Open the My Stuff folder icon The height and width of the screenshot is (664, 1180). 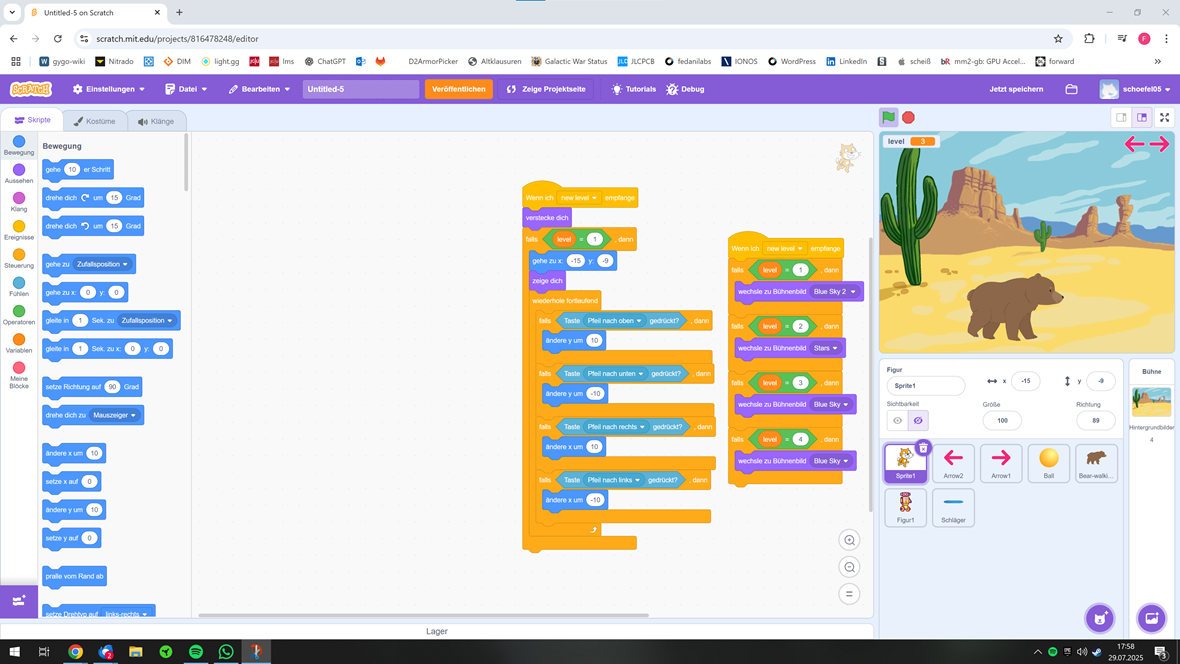1071,89
